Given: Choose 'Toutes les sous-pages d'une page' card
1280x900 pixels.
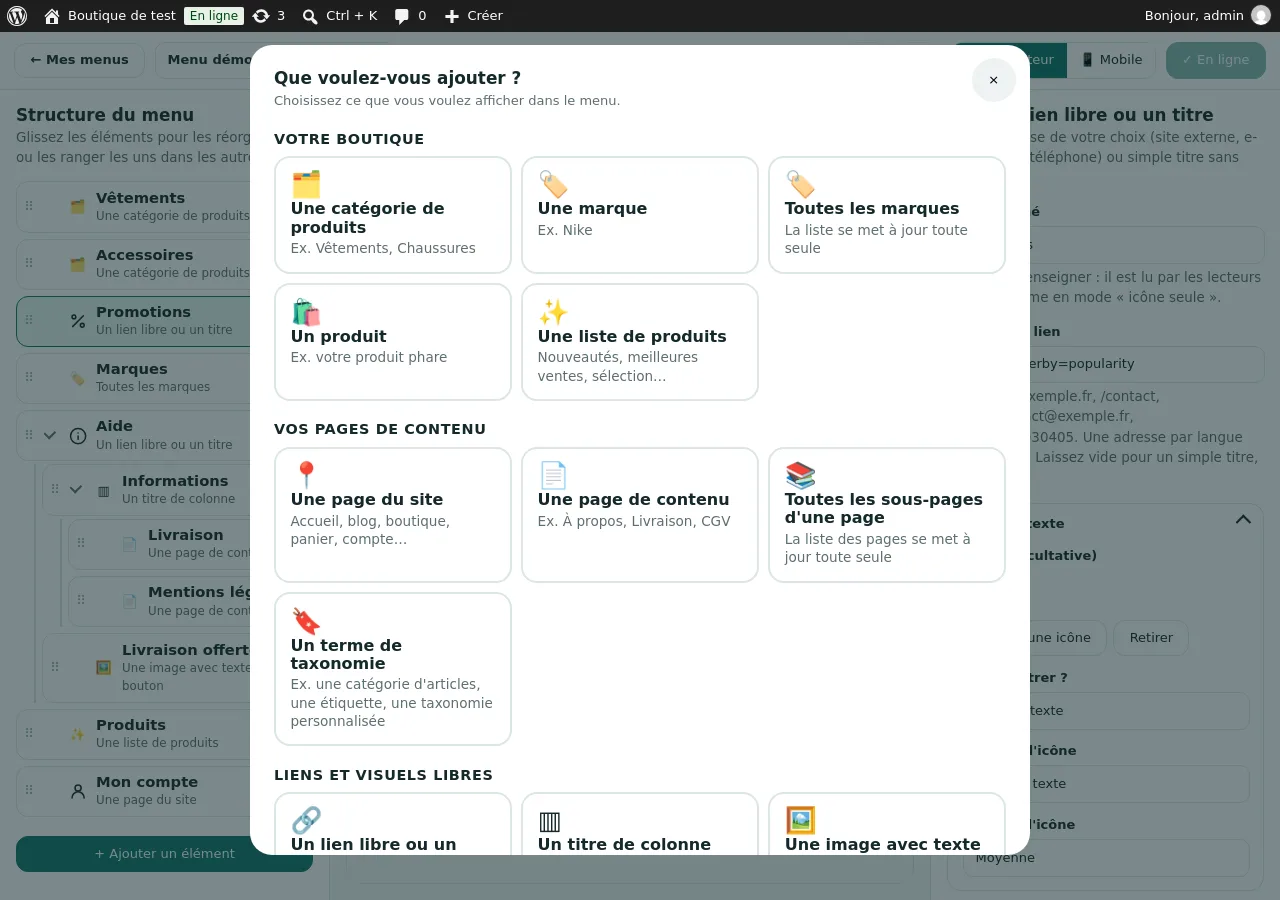Looking at the screenshot, I should point(887,515).
